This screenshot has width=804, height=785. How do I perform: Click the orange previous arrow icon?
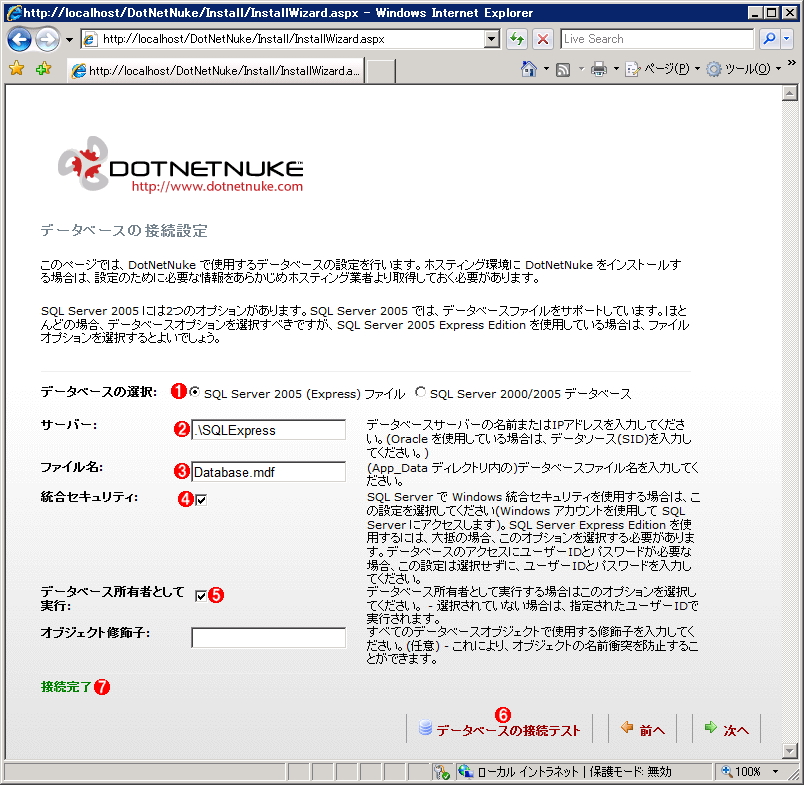tap(627, 727)
